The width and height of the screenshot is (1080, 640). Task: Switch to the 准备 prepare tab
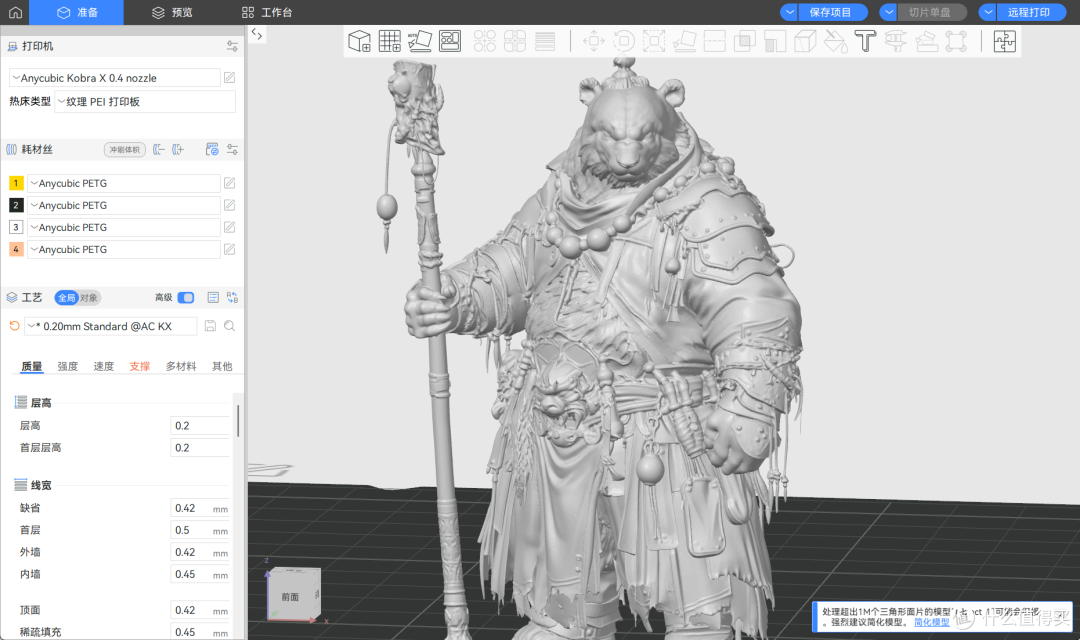tap(77, 12)
